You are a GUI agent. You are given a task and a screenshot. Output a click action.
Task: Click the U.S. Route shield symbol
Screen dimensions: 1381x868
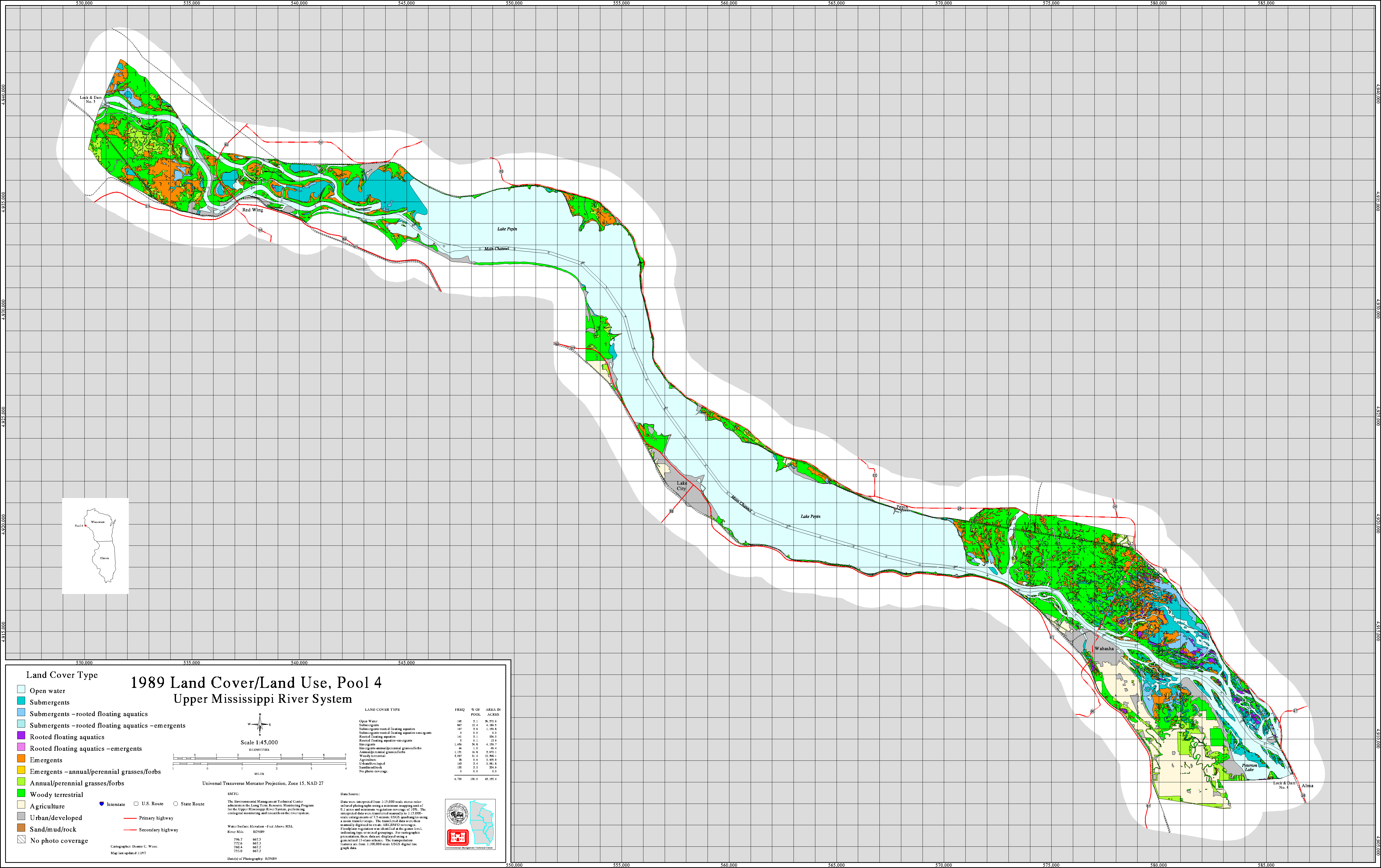tap(136, 804)
